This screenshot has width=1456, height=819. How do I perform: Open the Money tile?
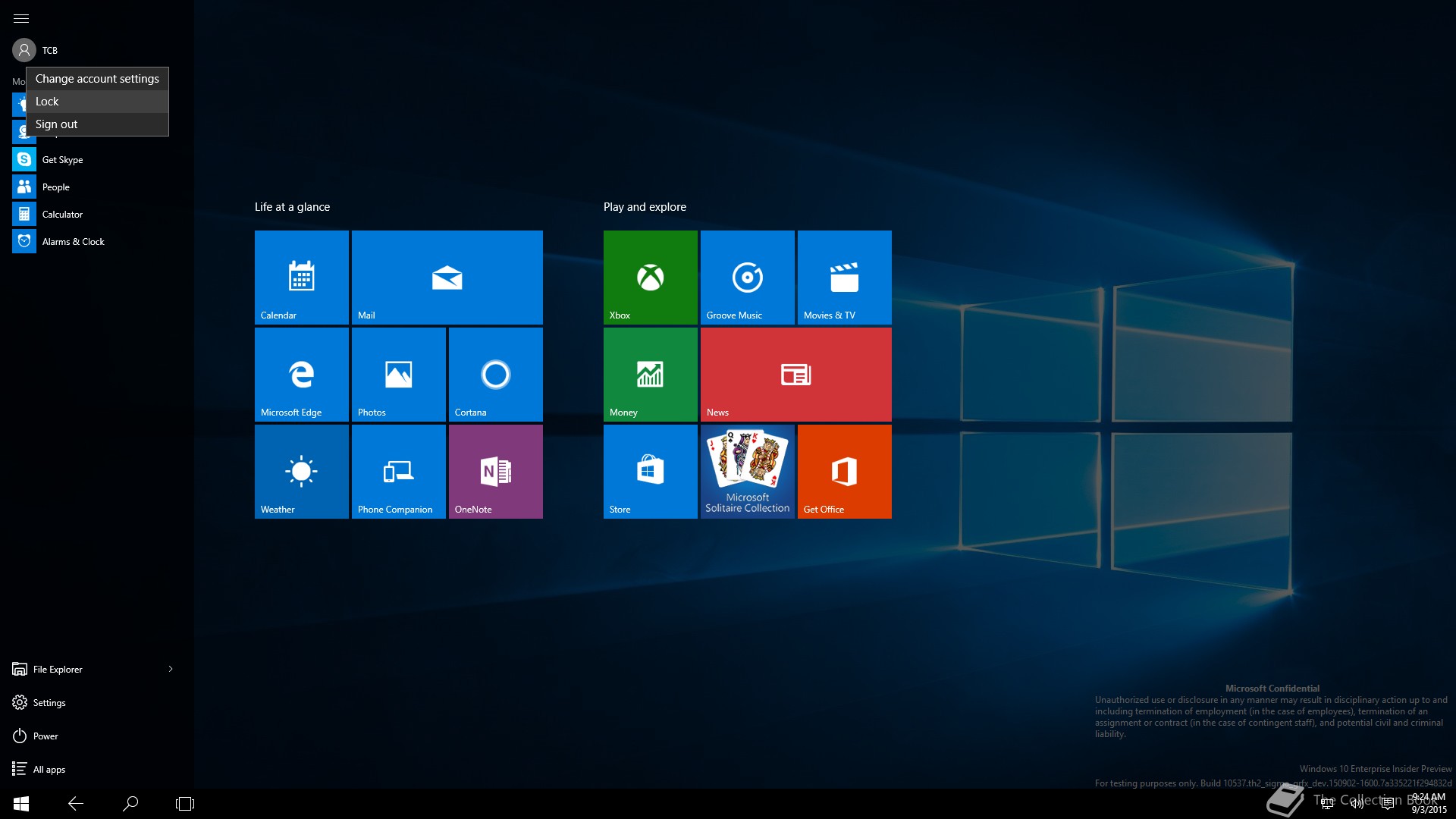(x=651, y=375)
